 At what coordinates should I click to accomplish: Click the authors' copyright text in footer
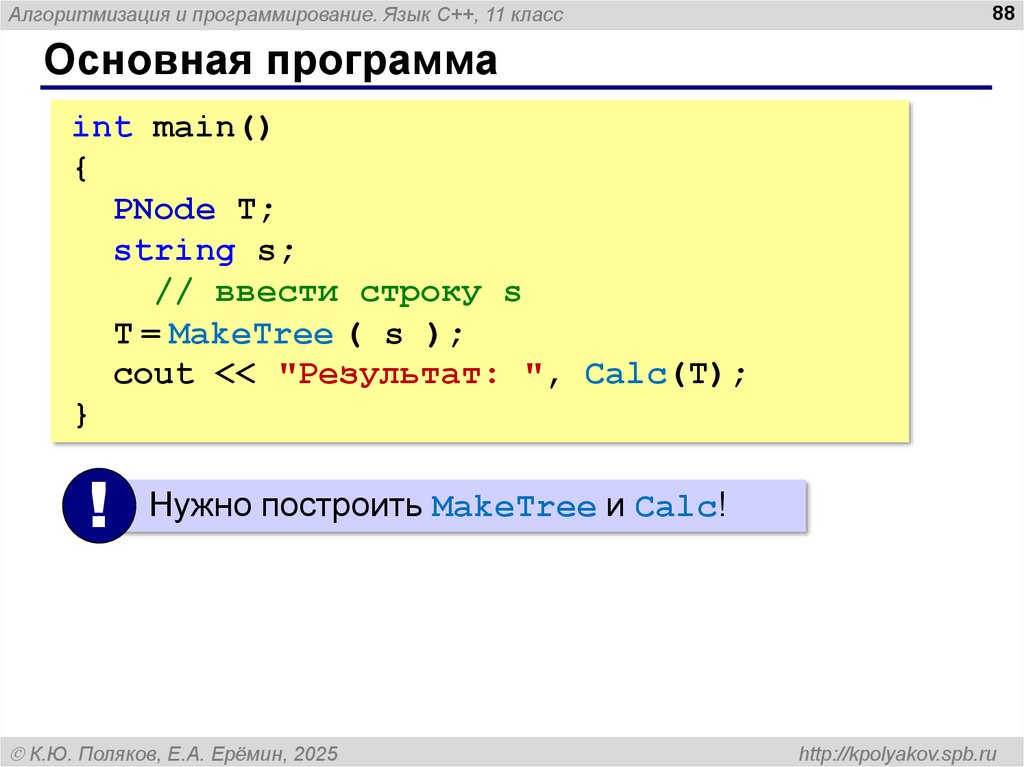[174, 752]
